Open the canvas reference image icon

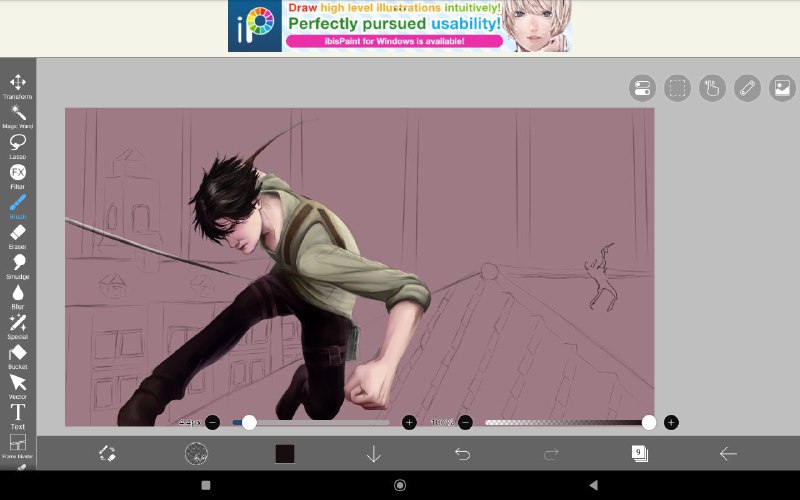point(782,88)
